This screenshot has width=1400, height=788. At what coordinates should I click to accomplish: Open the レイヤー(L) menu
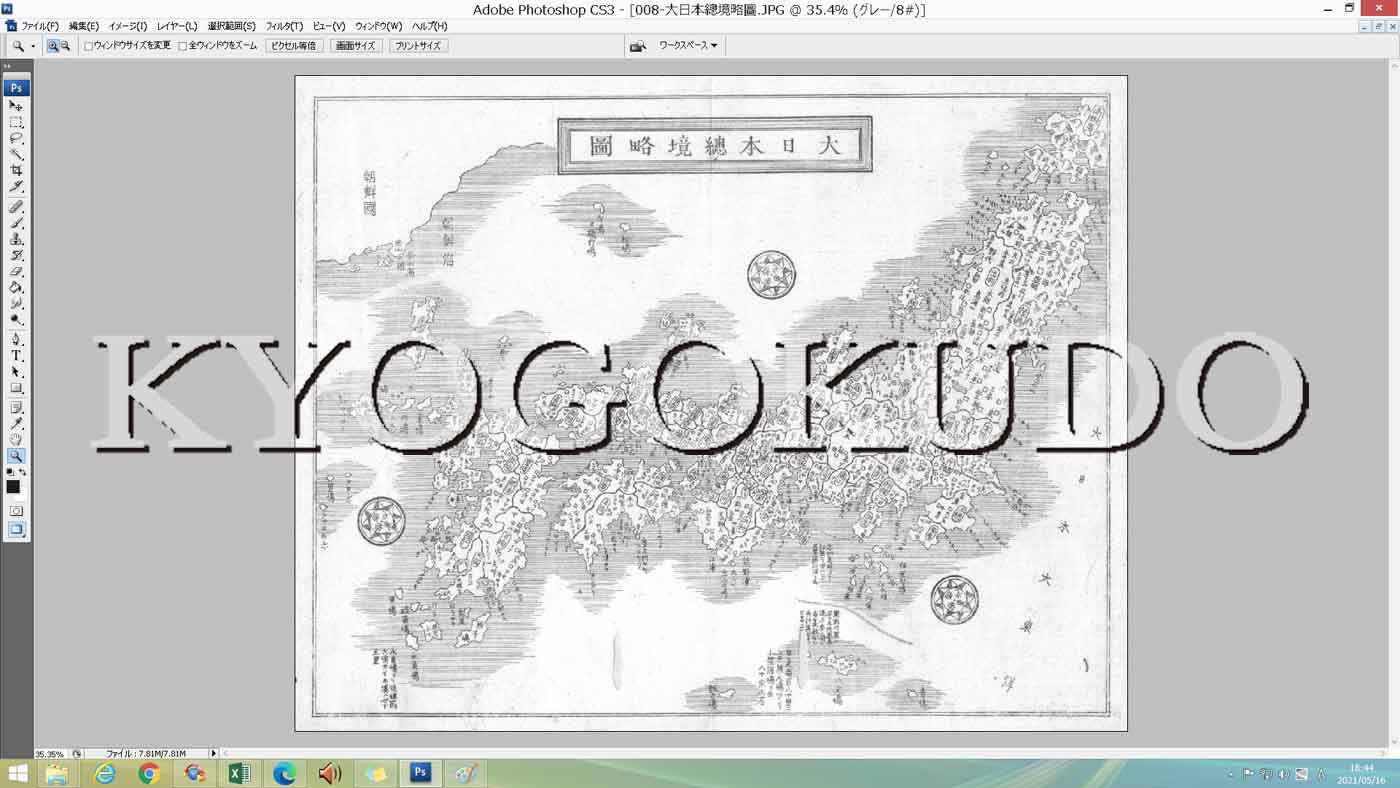tap(177, 26)
